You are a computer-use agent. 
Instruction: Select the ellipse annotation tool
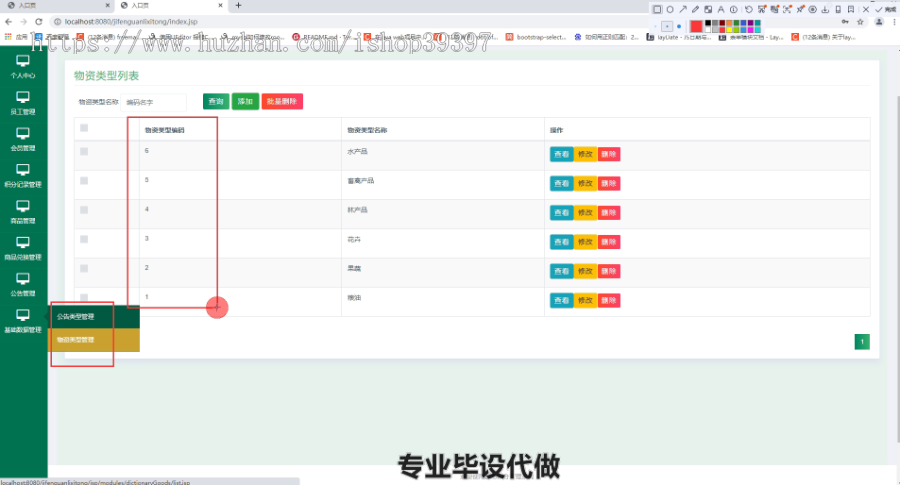coord(670,9)
